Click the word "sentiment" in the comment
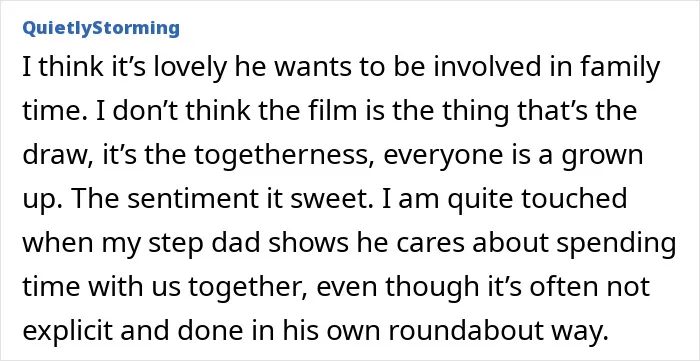This screenshot has width=700, height=361. (x=189, y=199)
